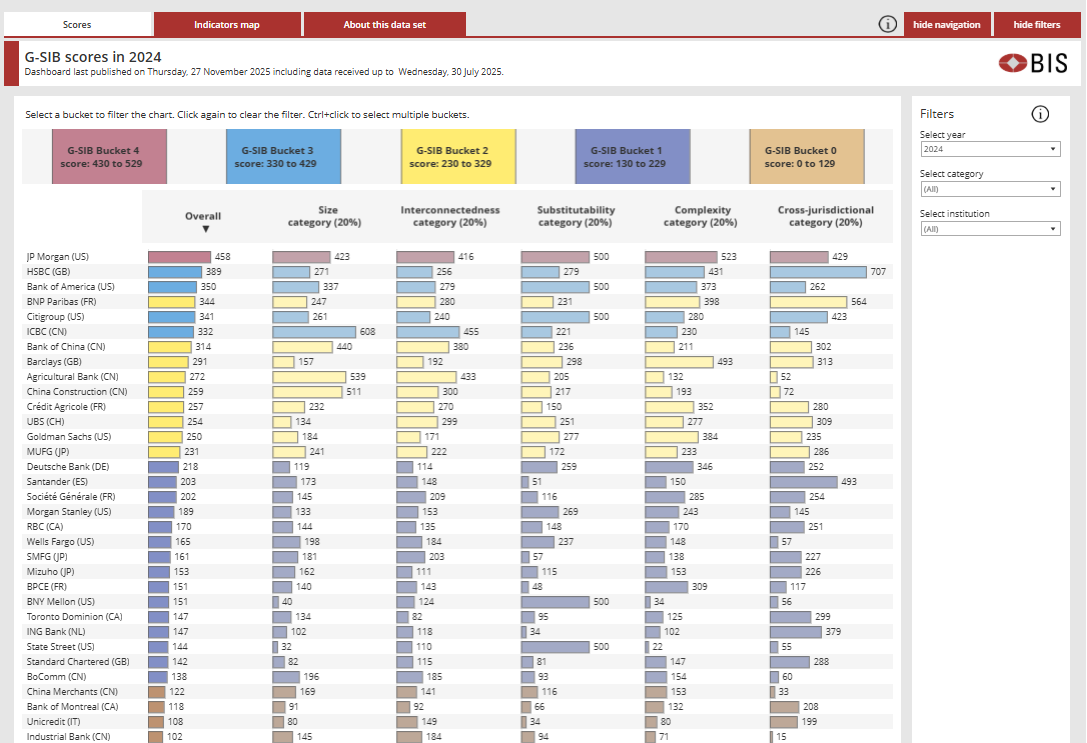Select the ICBC (CN) label

[x=47, y=331]
